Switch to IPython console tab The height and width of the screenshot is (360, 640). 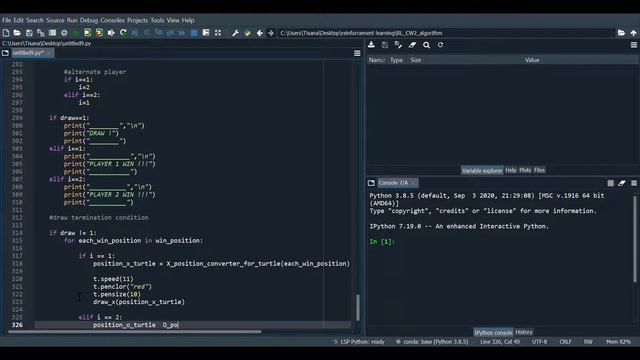(493, 333)
